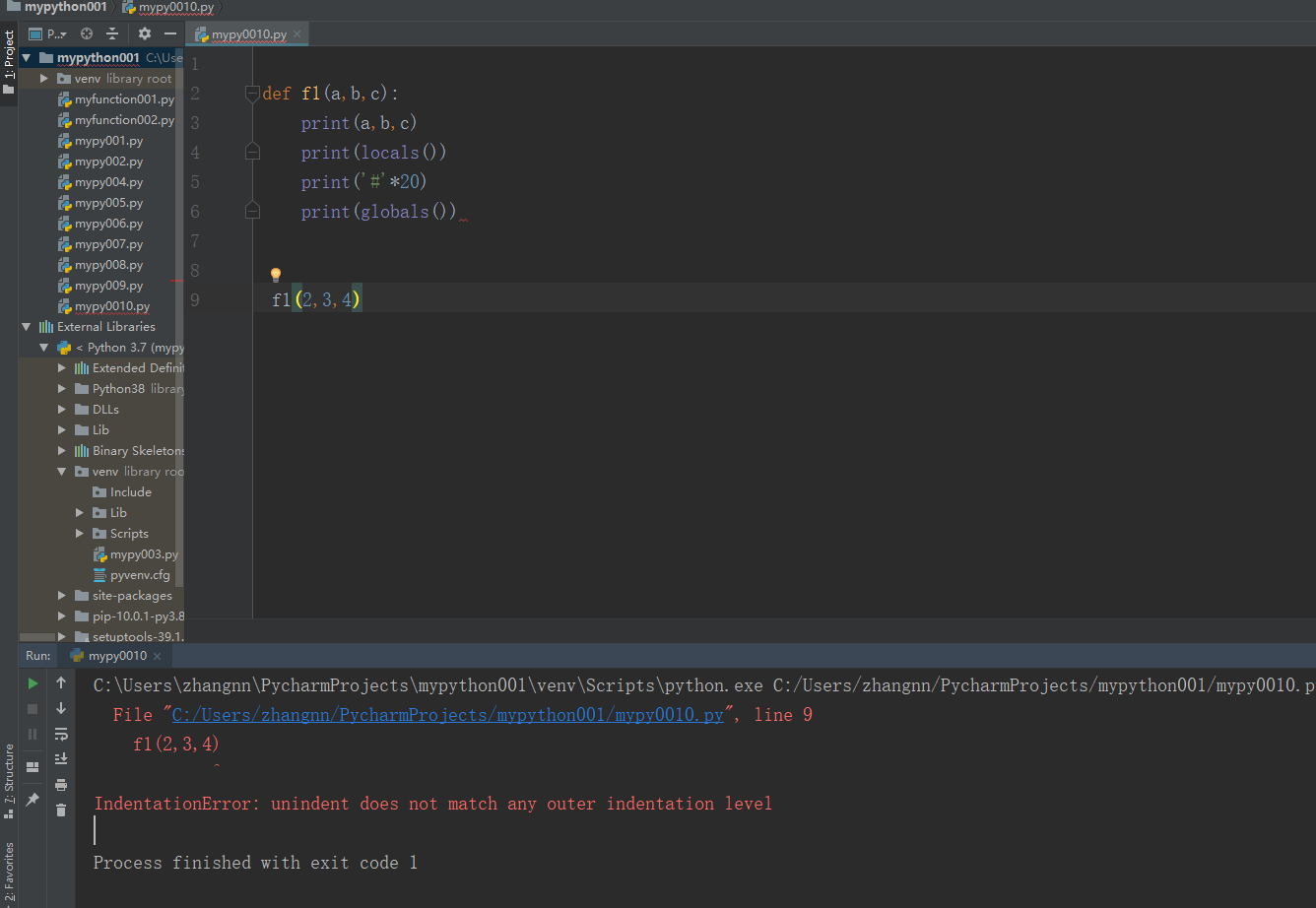Click 'Process finished with exit code 1' text
The width and height of the screenshot is (1316, 908).
pyautogui.click(x=255, y=863)
